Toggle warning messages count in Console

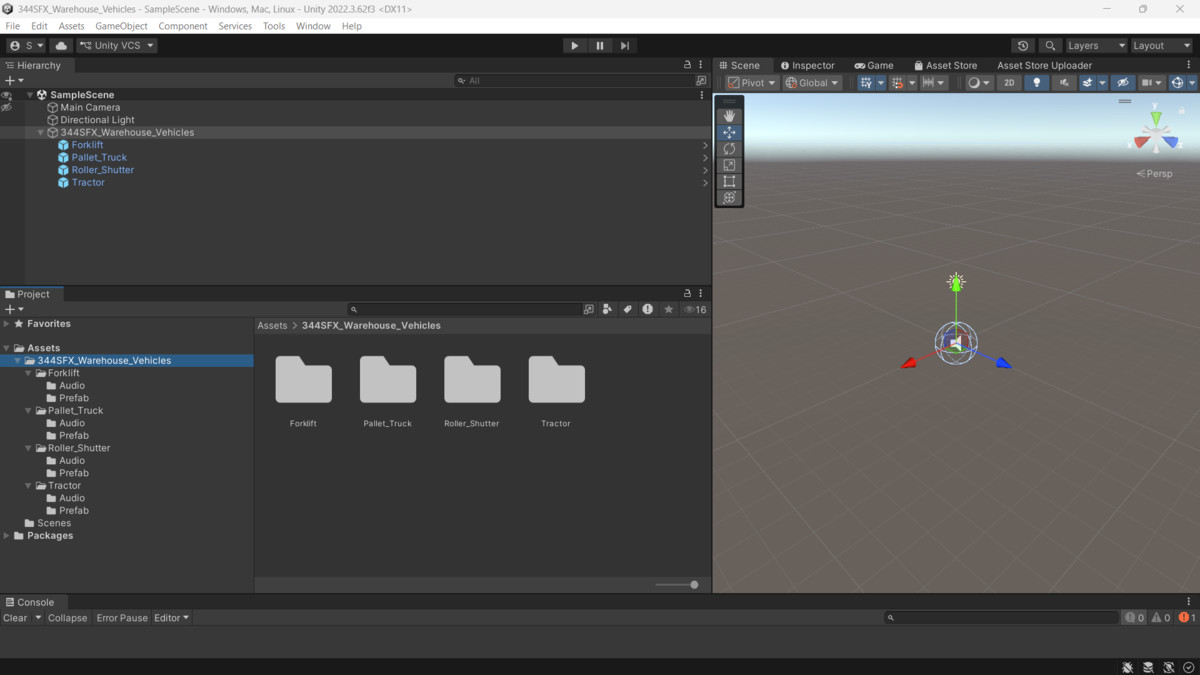pos(1160,618)
